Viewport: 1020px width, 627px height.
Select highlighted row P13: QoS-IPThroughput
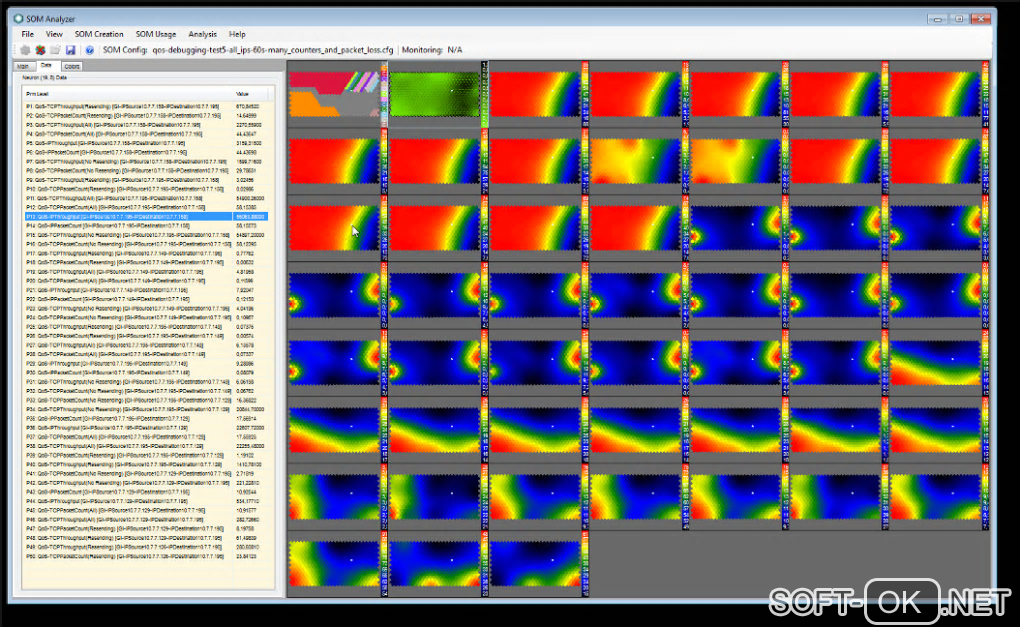(x=146, y=217)
